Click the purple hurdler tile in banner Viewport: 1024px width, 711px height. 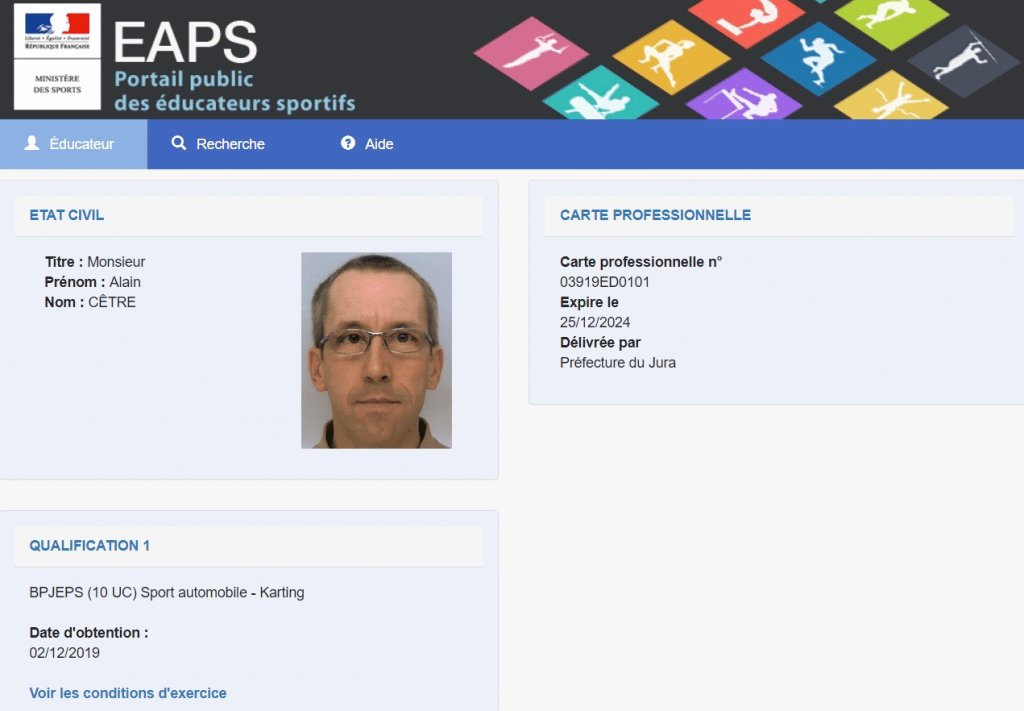[743, 98]
